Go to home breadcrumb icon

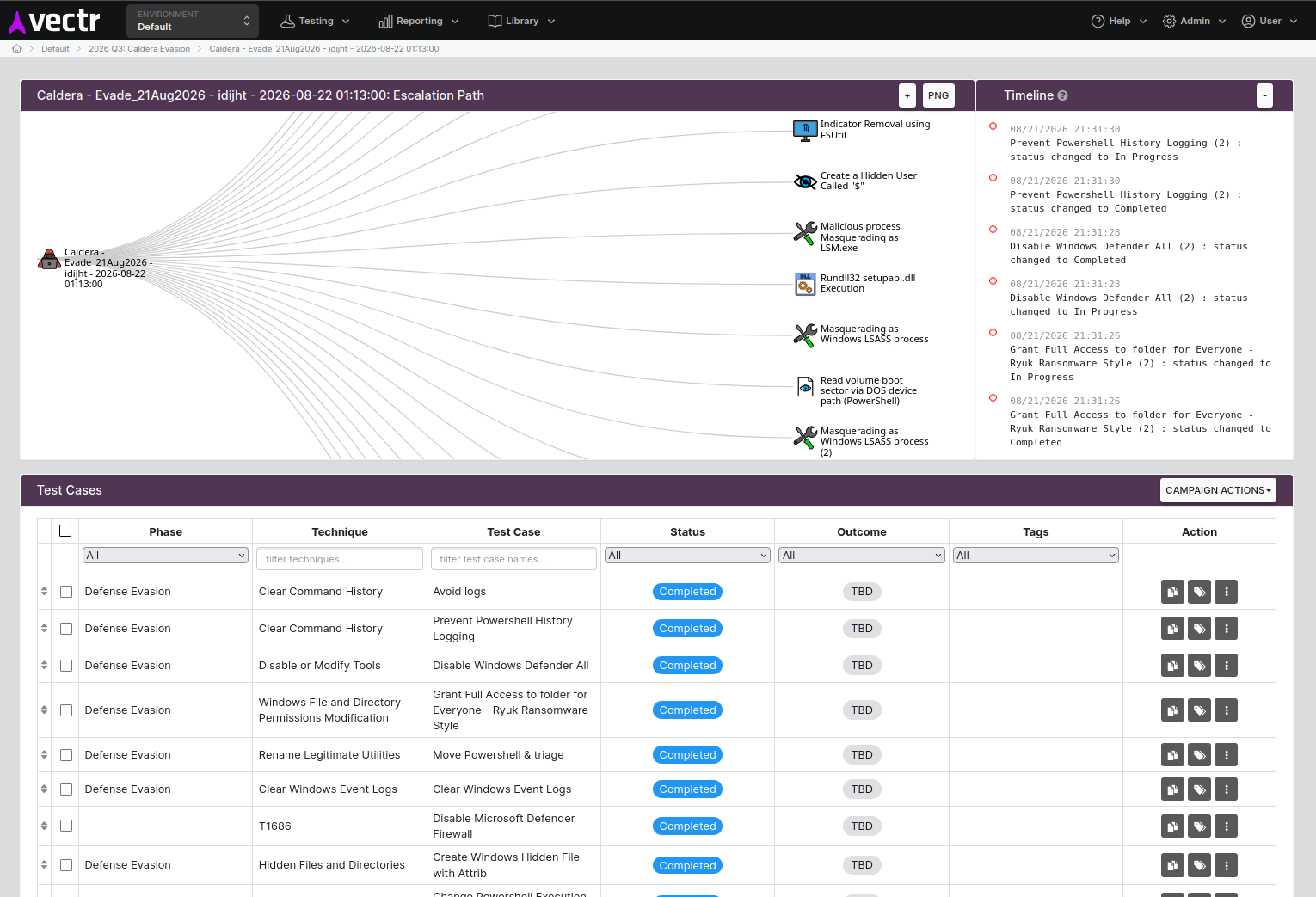pyautogui.click(x=16, y=49)
